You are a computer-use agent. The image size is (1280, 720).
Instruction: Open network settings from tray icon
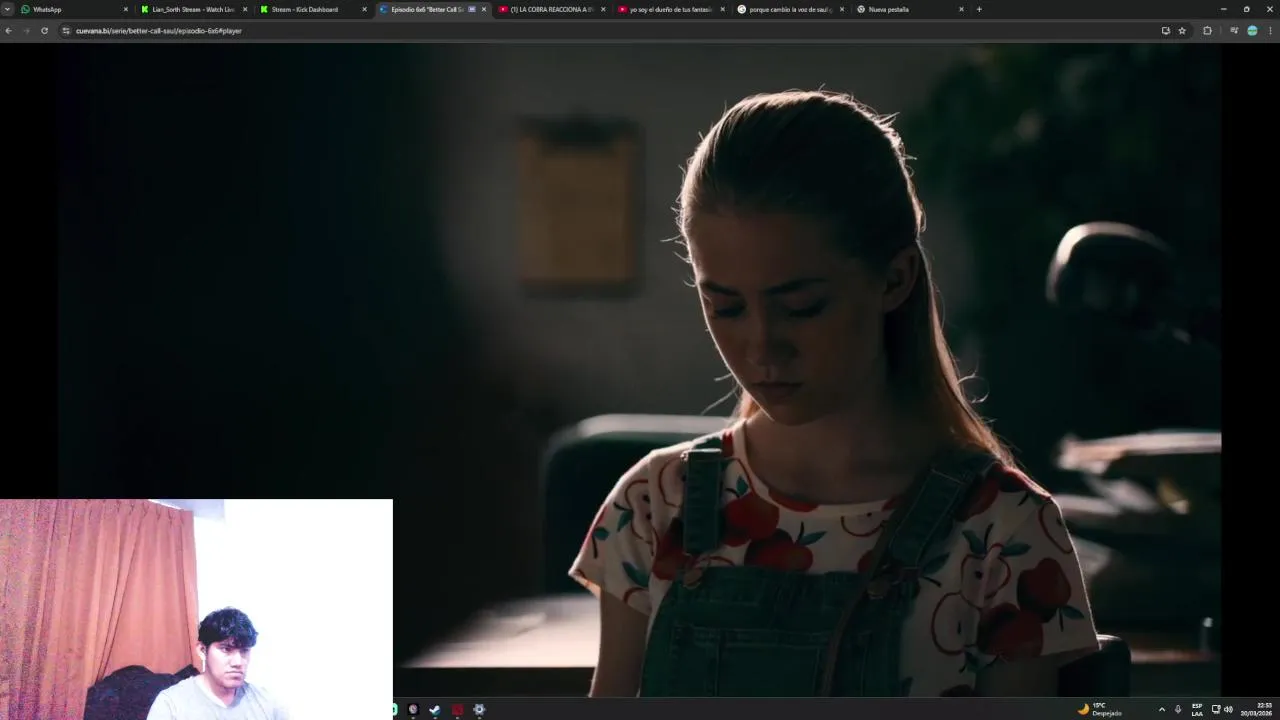(x=1216, y=709)
